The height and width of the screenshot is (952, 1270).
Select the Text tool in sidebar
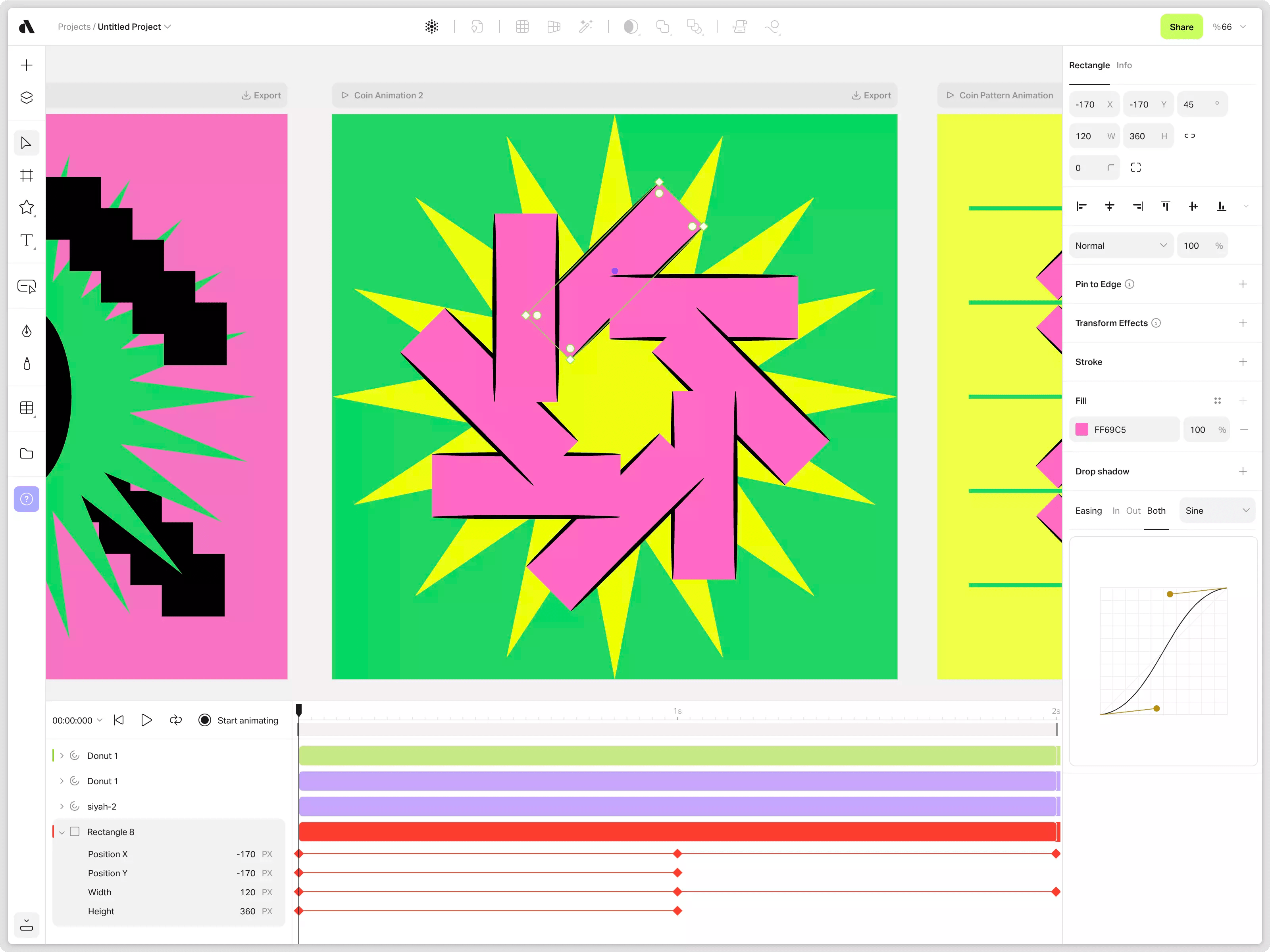click(27, 240)
